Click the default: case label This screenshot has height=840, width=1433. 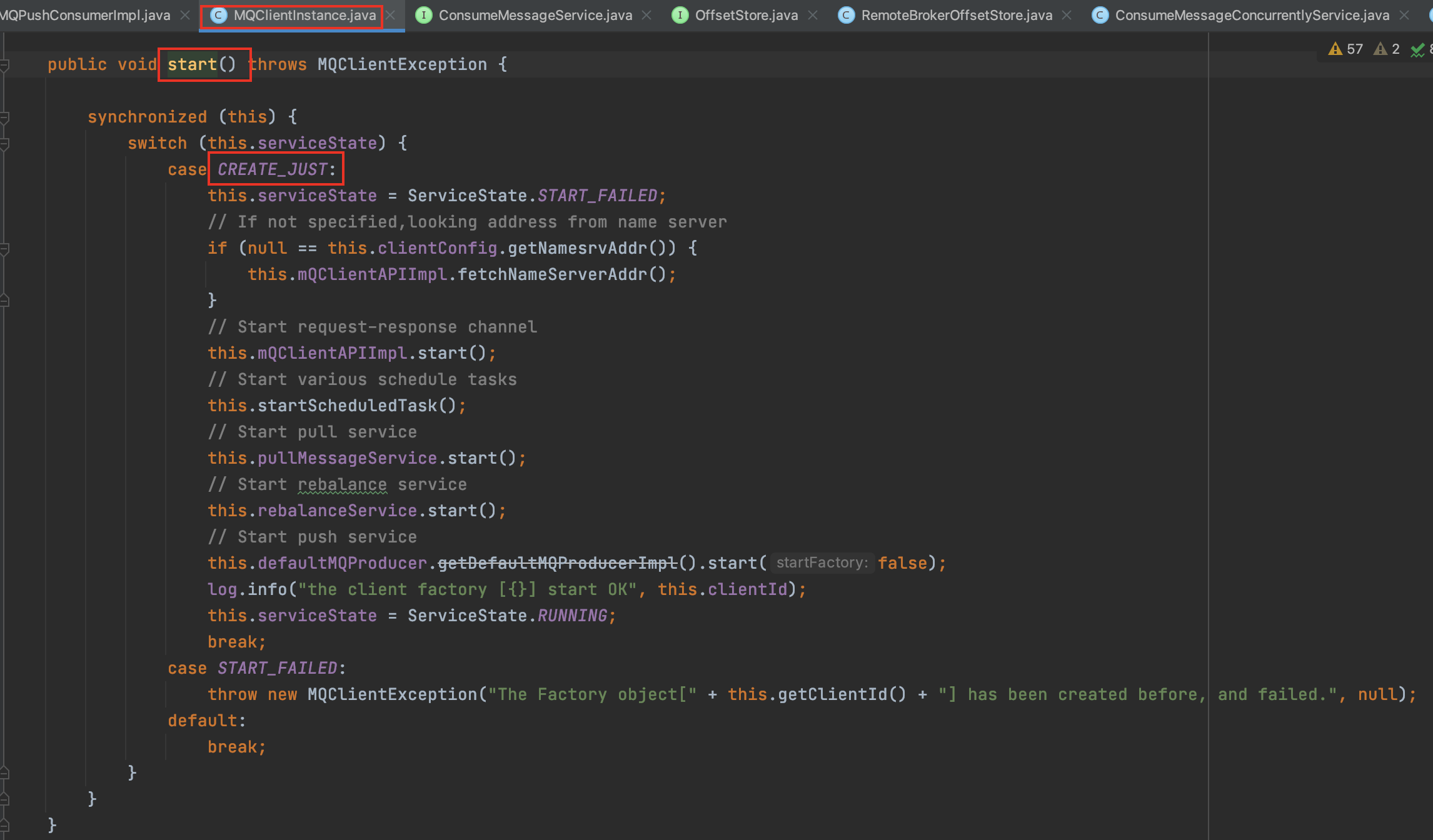[x=207, y=721]
